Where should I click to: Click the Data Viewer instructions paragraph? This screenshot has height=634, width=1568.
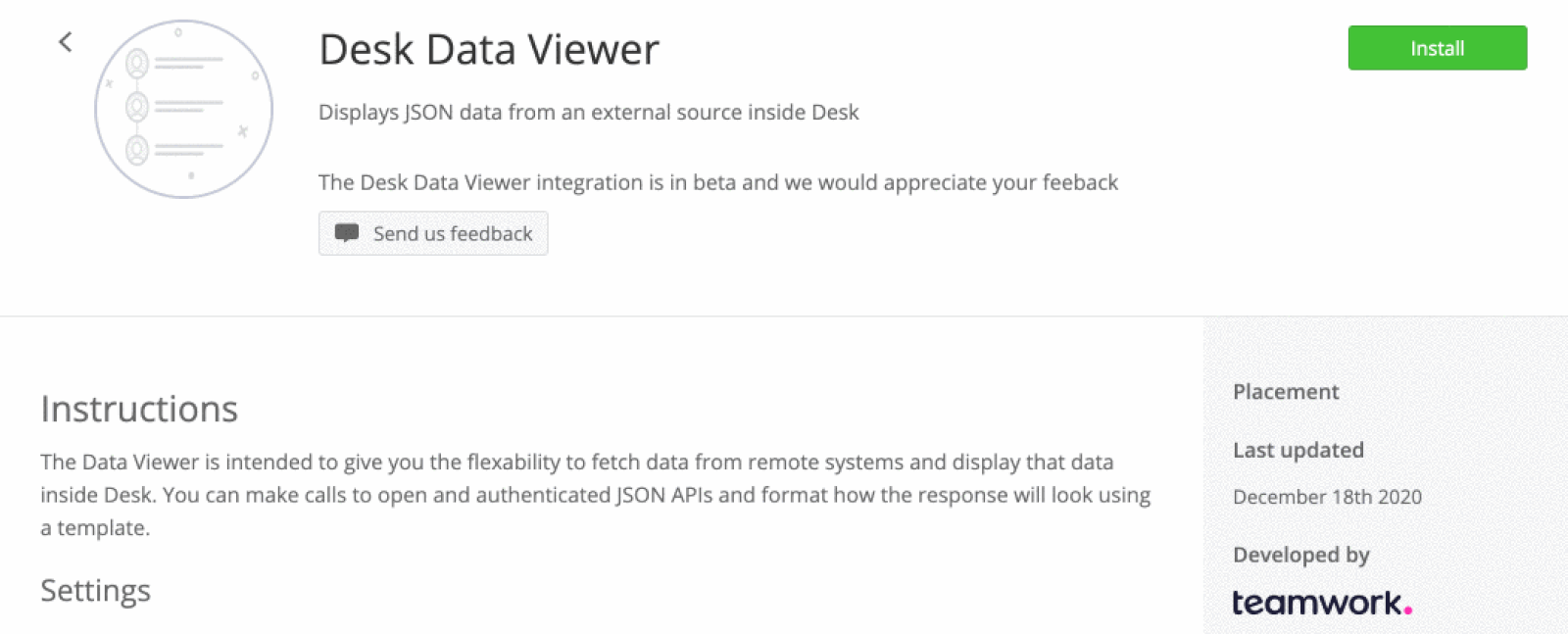595,495
